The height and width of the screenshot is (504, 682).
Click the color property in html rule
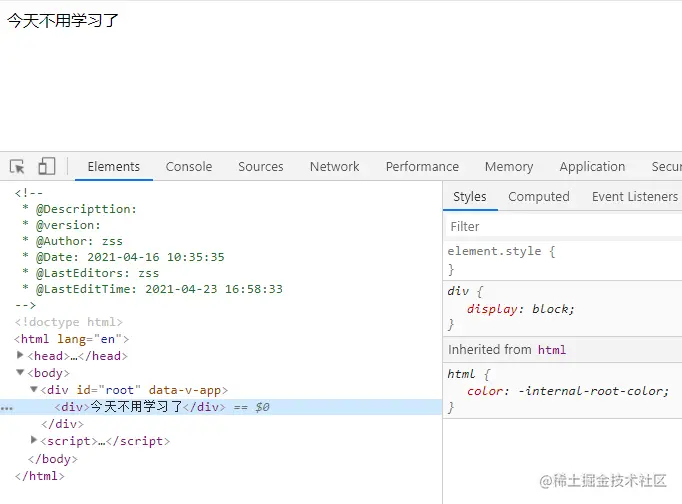point(485,391)
